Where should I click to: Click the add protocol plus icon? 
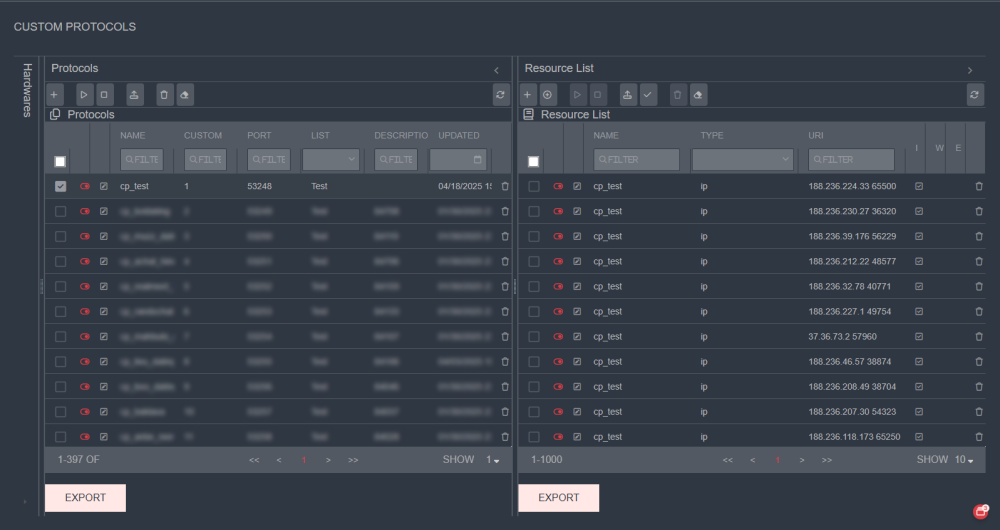coord(54,94)
